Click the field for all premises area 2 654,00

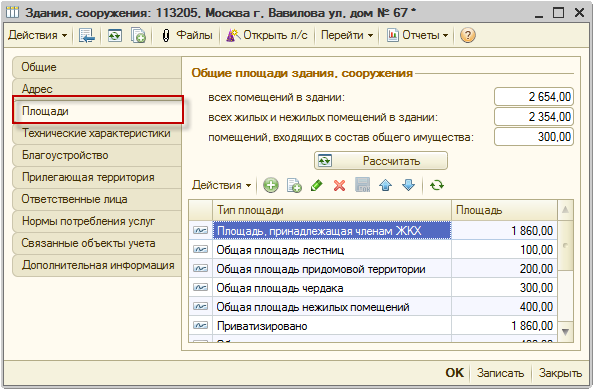pyautogui.click(x=534, y=97)
